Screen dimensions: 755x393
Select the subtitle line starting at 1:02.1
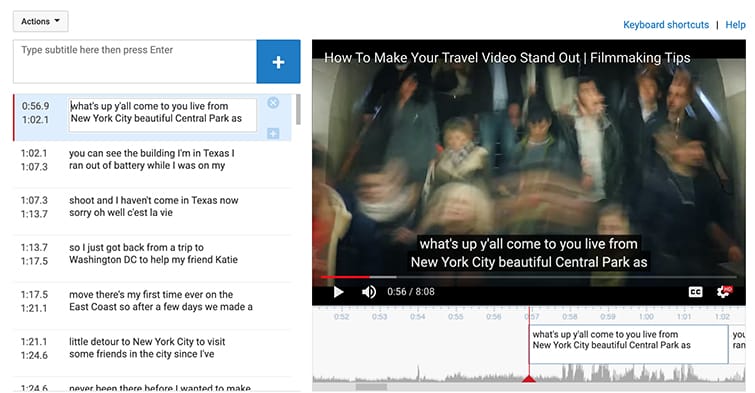click(x=152, y=160)
